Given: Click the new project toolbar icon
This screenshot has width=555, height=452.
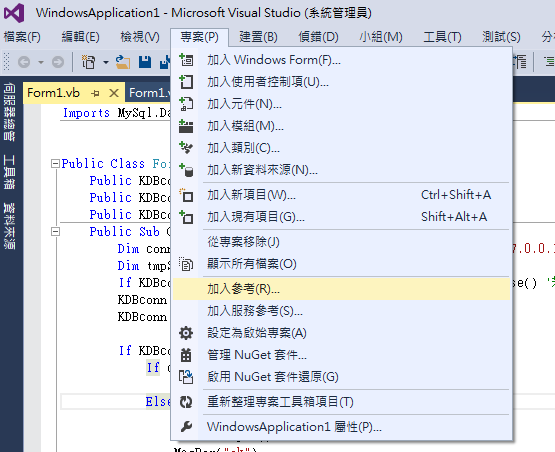Looking at the screenshot, I should (x=88, y=62).
